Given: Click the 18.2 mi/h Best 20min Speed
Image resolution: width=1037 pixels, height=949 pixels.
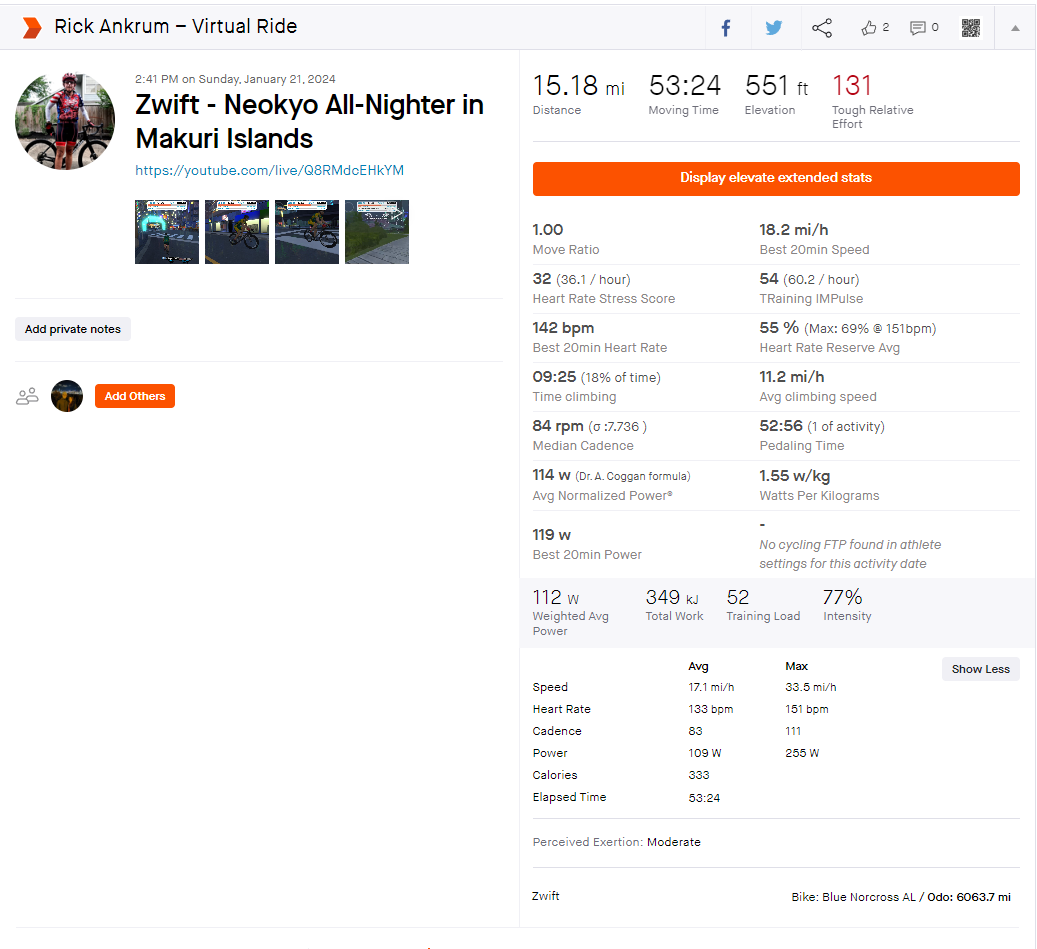Looking at the screenshot, I should pos(814,239).
